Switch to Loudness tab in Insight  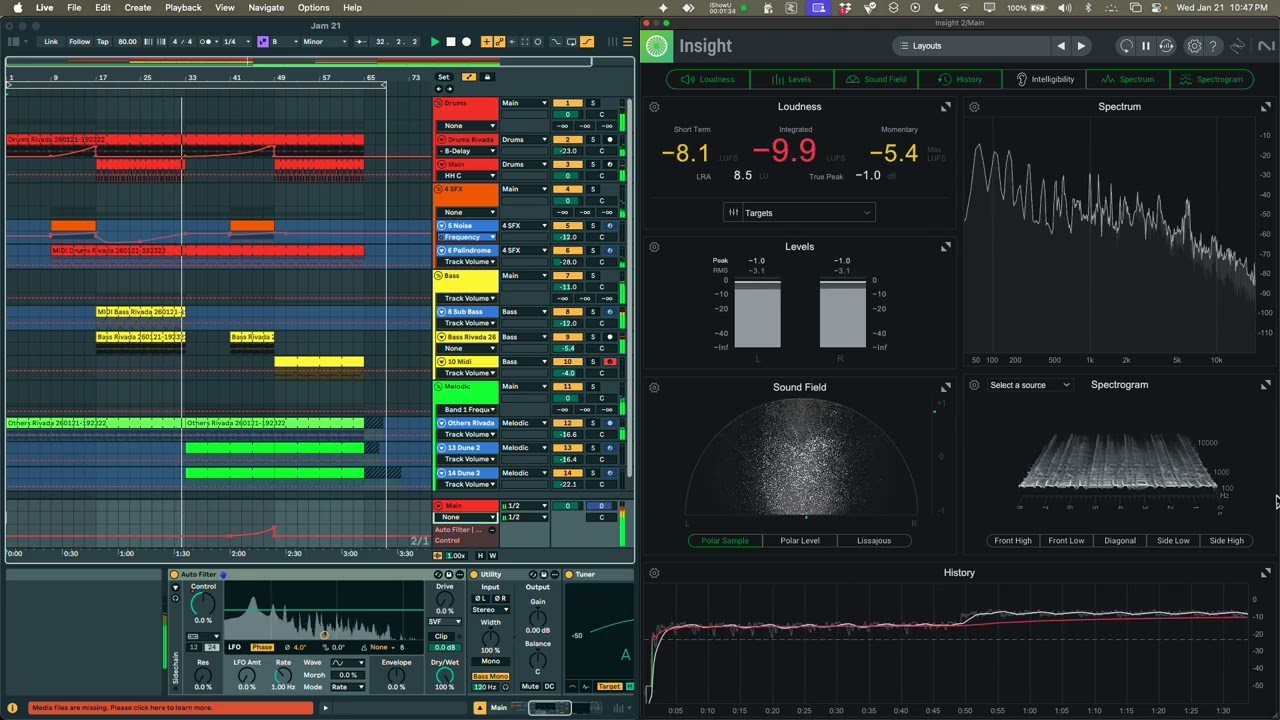click(707, 79)
